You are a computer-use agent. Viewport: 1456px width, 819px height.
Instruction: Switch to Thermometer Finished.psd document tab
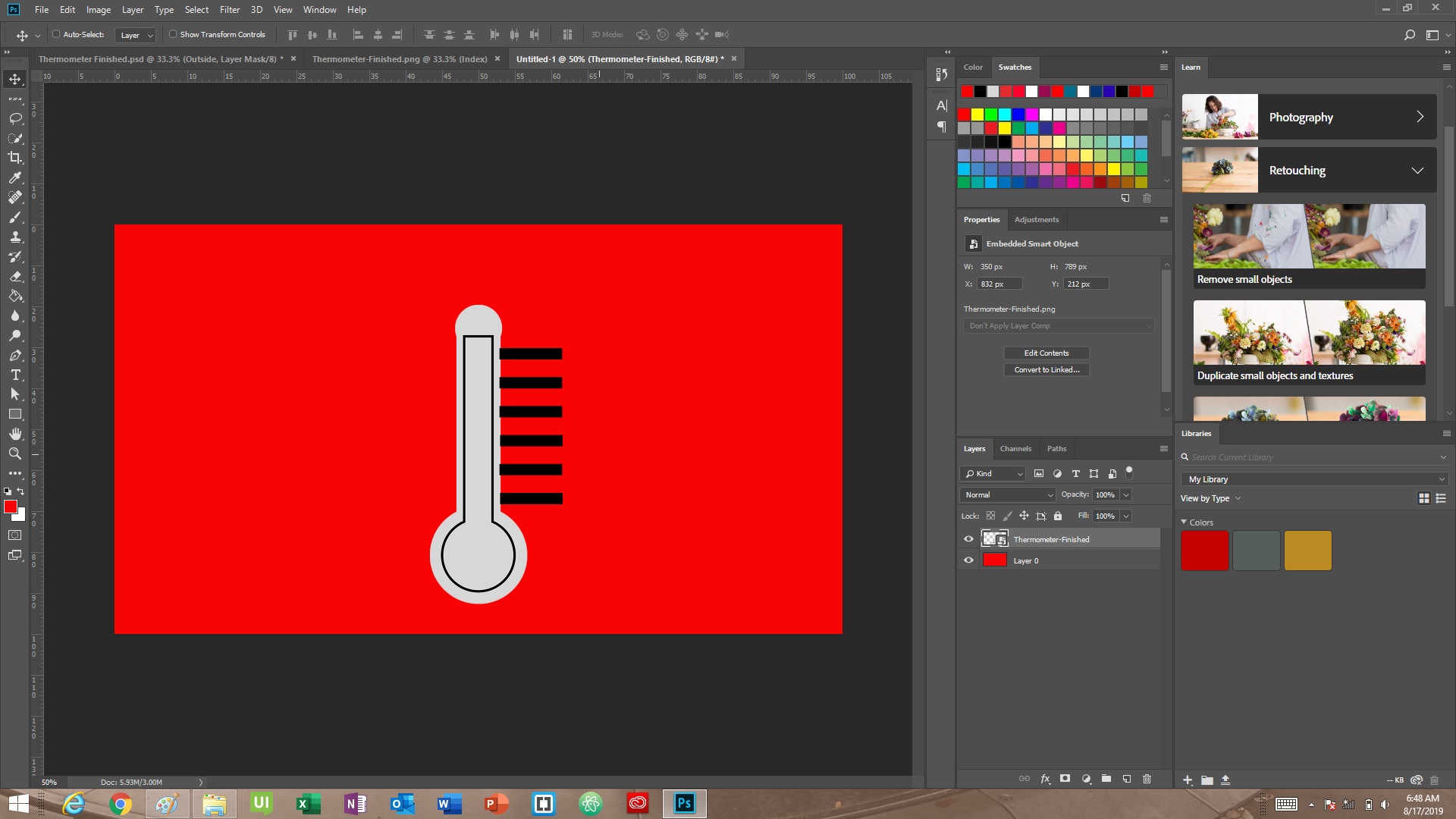161,58
